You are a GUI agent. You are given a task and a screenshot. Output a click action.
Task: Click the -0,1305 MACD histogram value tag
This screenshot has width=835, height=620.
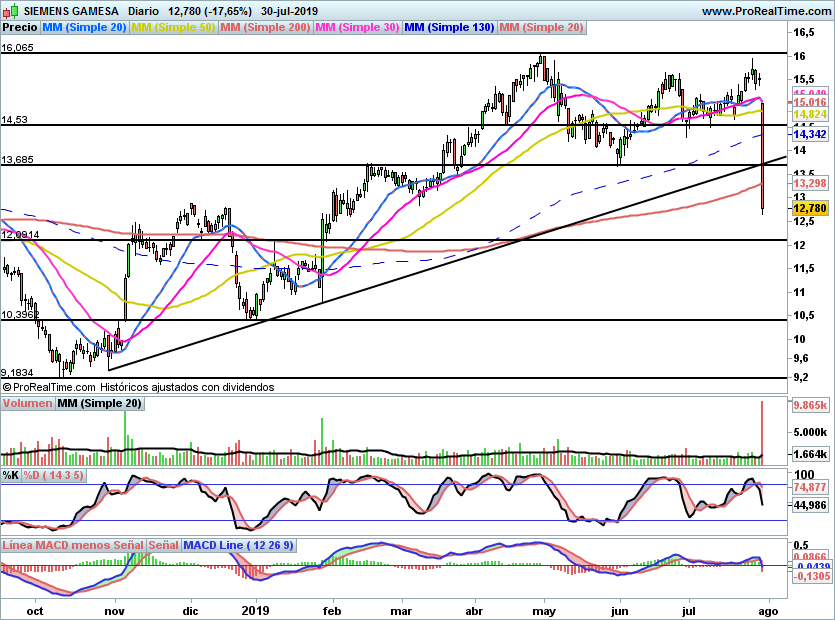(x=812, y=576)
